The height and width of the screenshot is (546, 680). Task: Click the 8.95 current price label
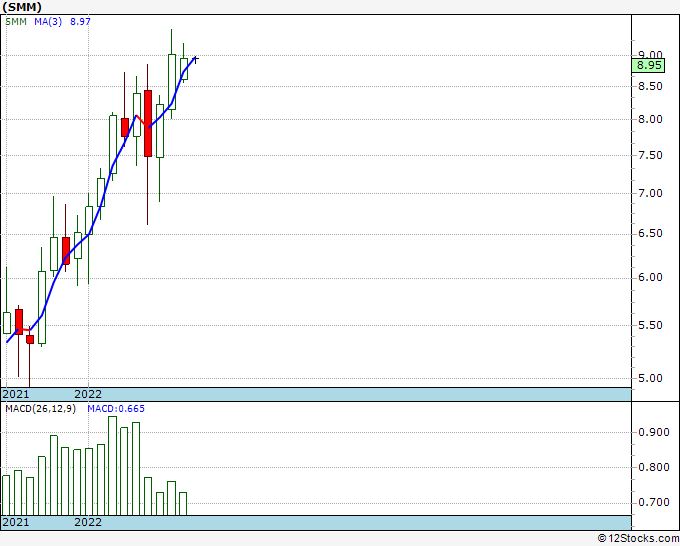(648, 65)
